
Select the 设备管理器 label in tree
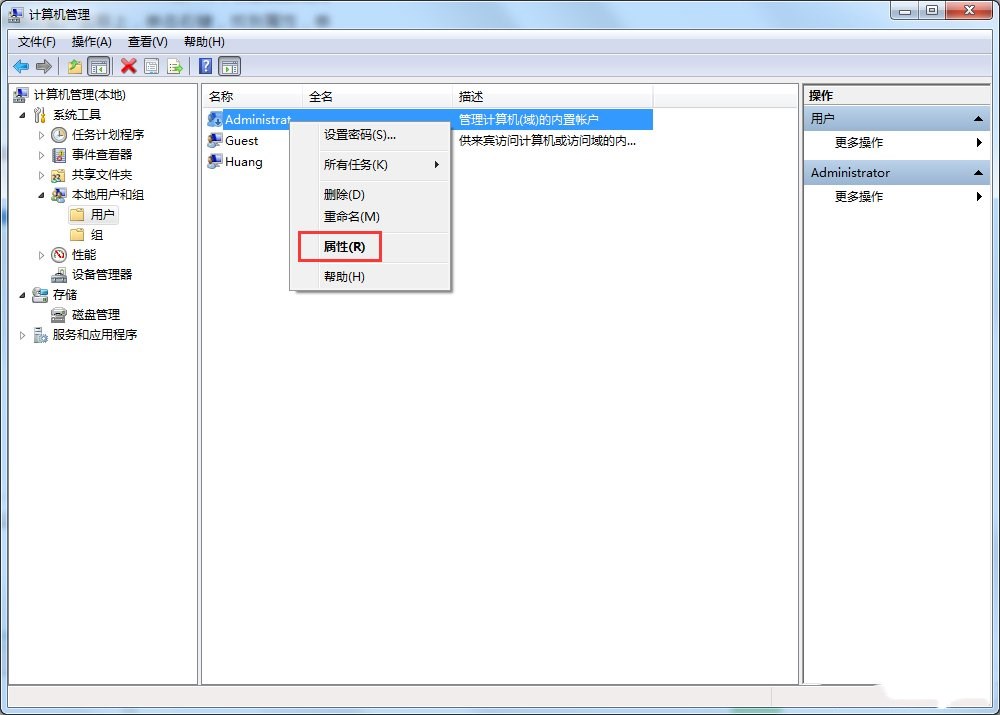point(102,275)
